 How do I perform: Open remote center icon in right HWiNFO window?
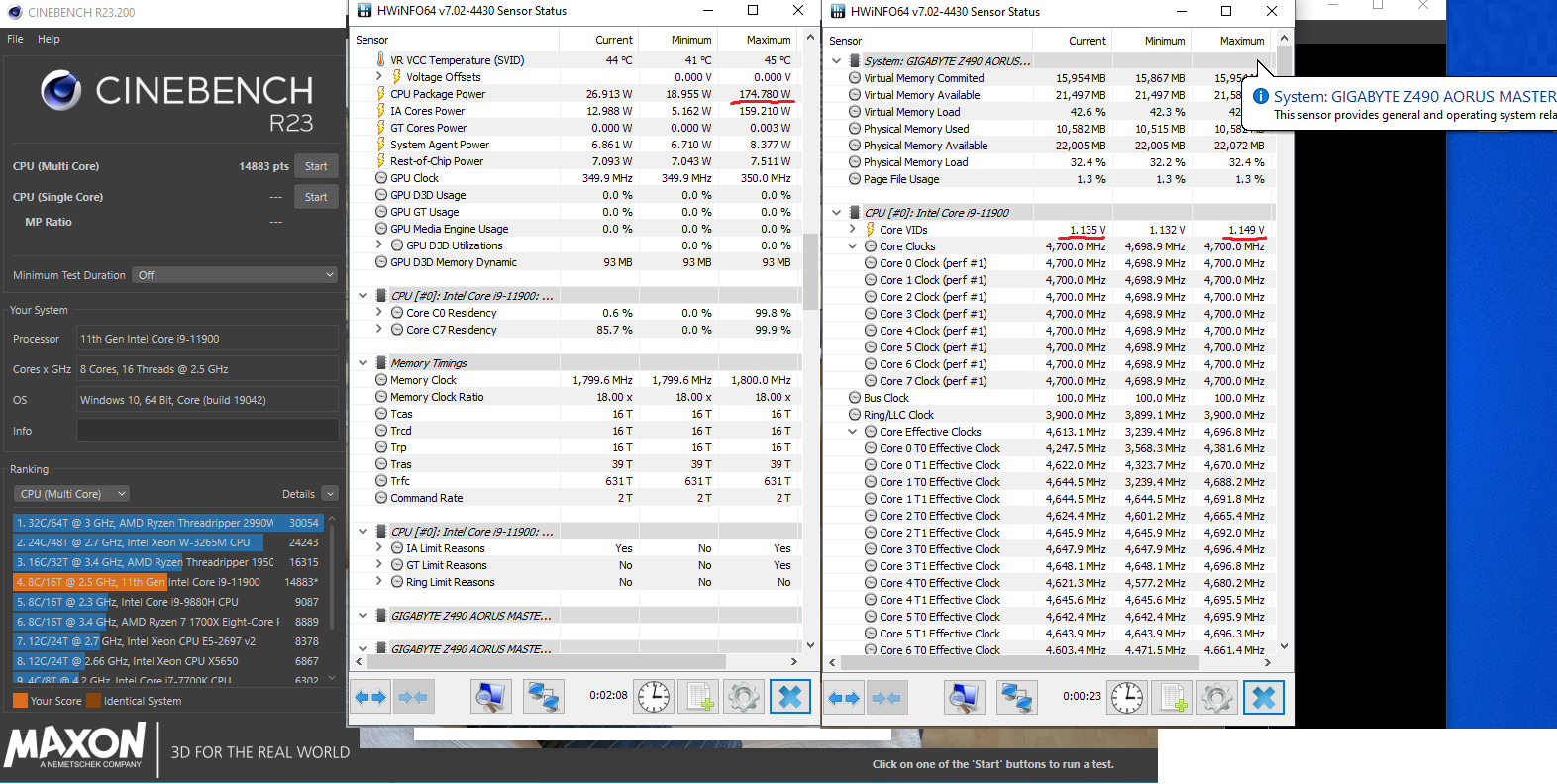click(x=963, y=697)
